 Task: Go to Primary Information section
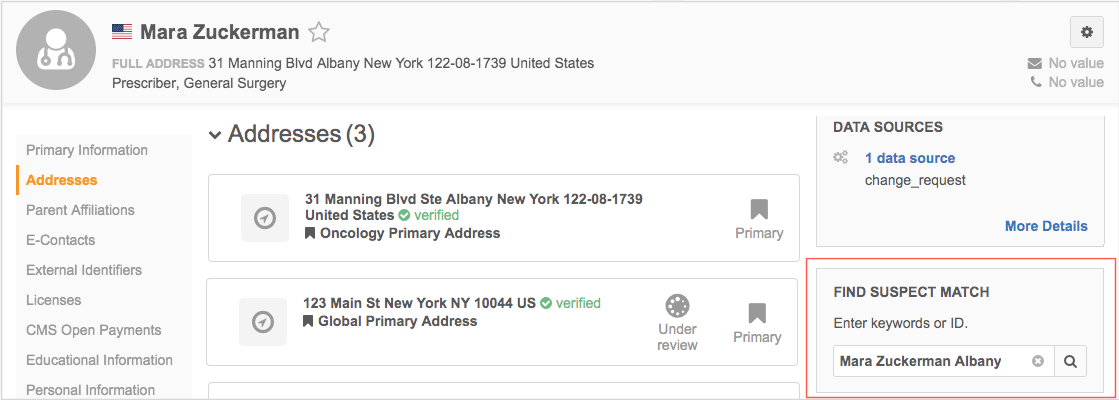87,150
